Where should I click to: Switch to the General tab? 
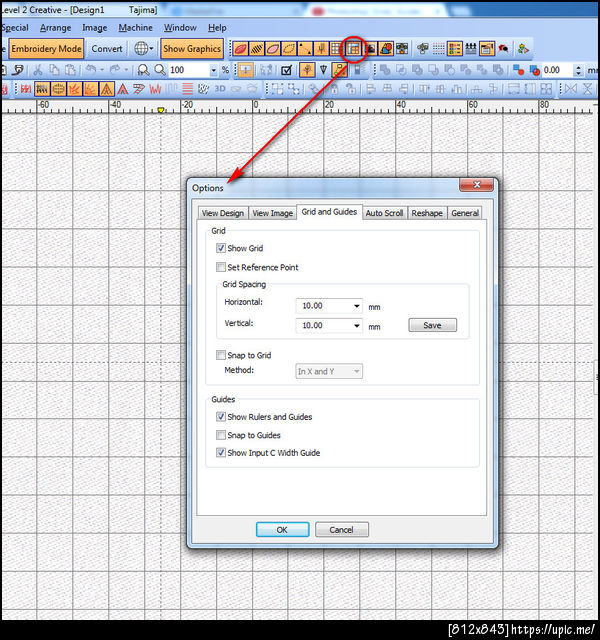tap(465, 213)
